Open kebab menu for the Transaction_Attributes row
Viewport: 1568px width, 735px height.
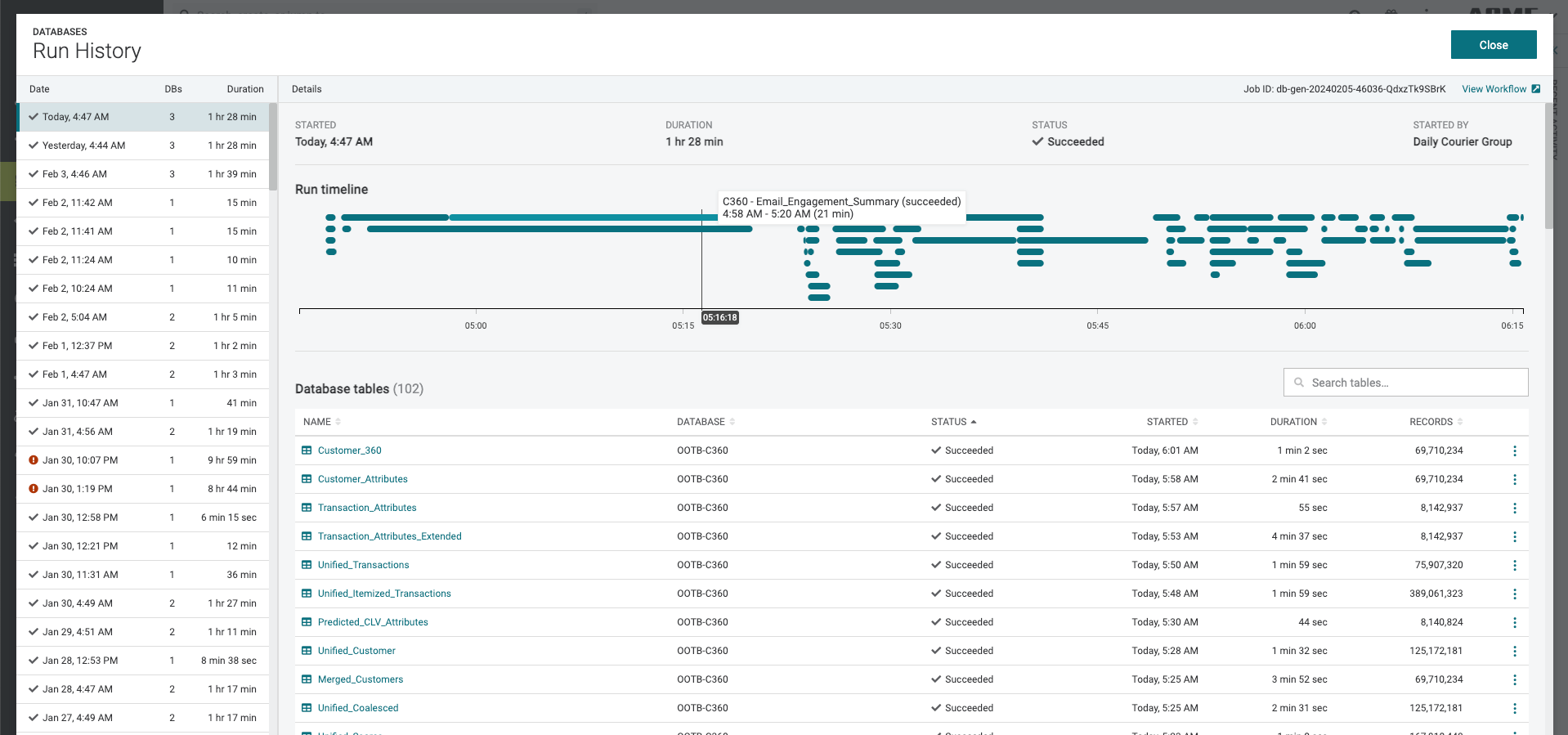point(1514,509)
